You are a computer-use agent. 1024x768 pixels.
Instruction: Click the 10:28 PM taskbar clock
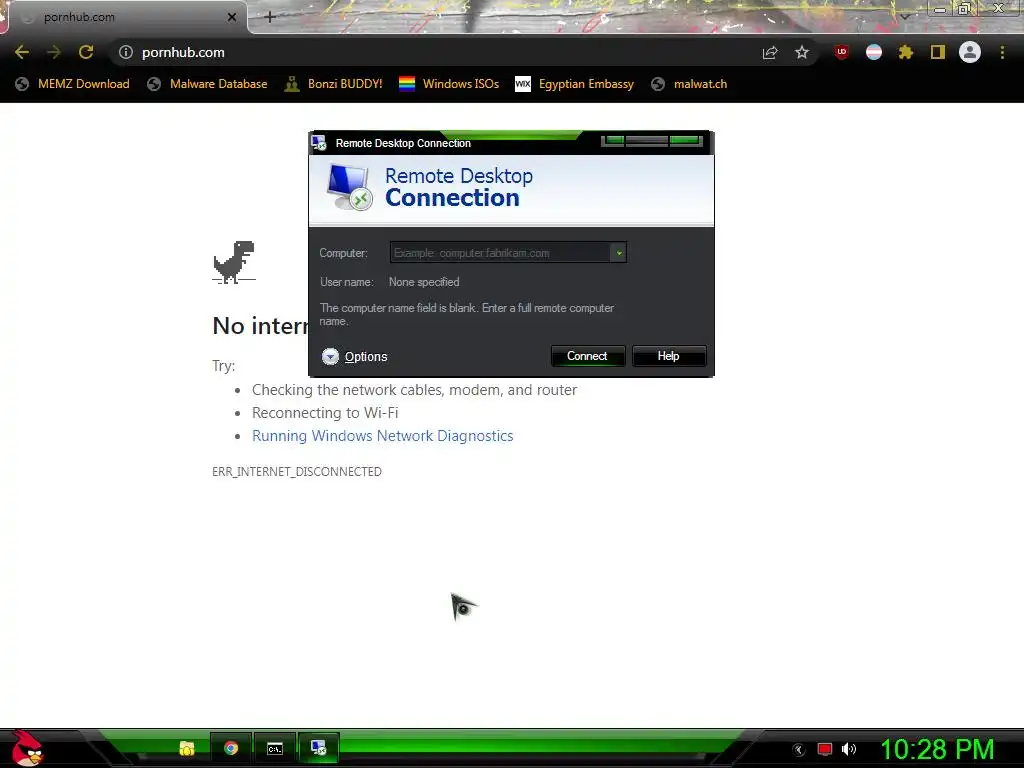pyautogui.click(x=937, y=749)
